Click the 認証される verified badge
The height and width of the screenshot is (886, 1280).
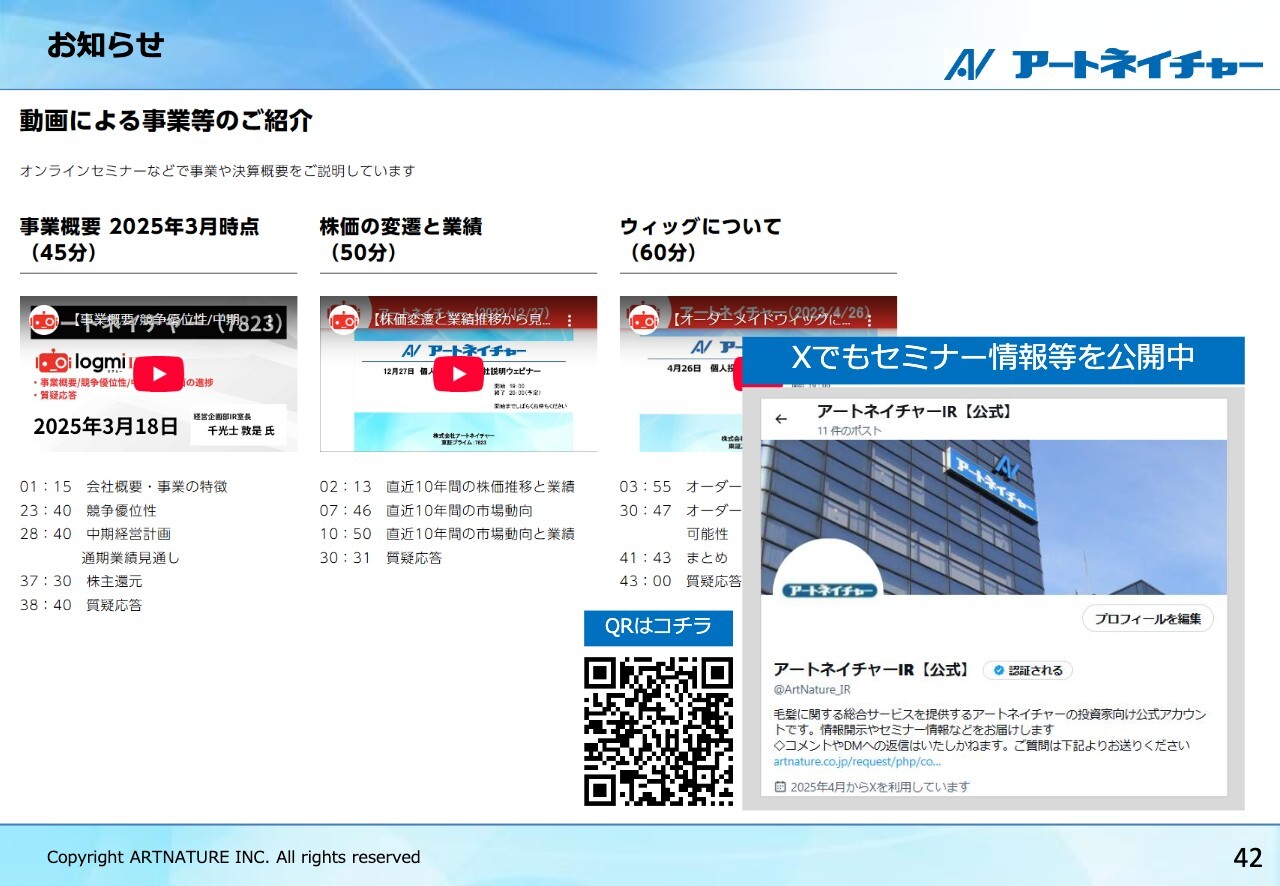(1027, 670)
